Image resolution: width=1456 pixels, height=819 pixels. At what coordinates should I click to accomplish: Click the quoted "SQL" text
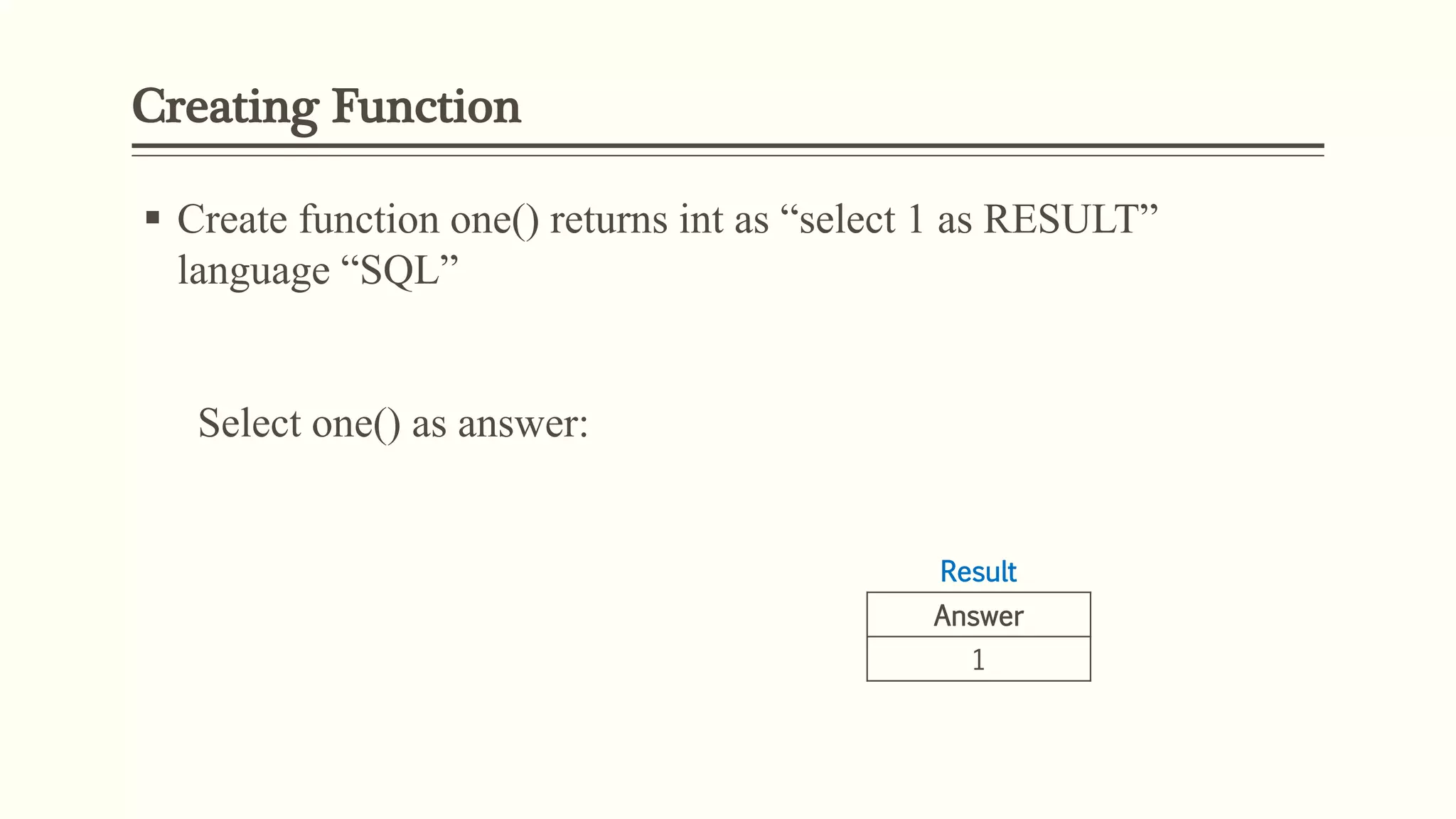[x=400, y=270]
